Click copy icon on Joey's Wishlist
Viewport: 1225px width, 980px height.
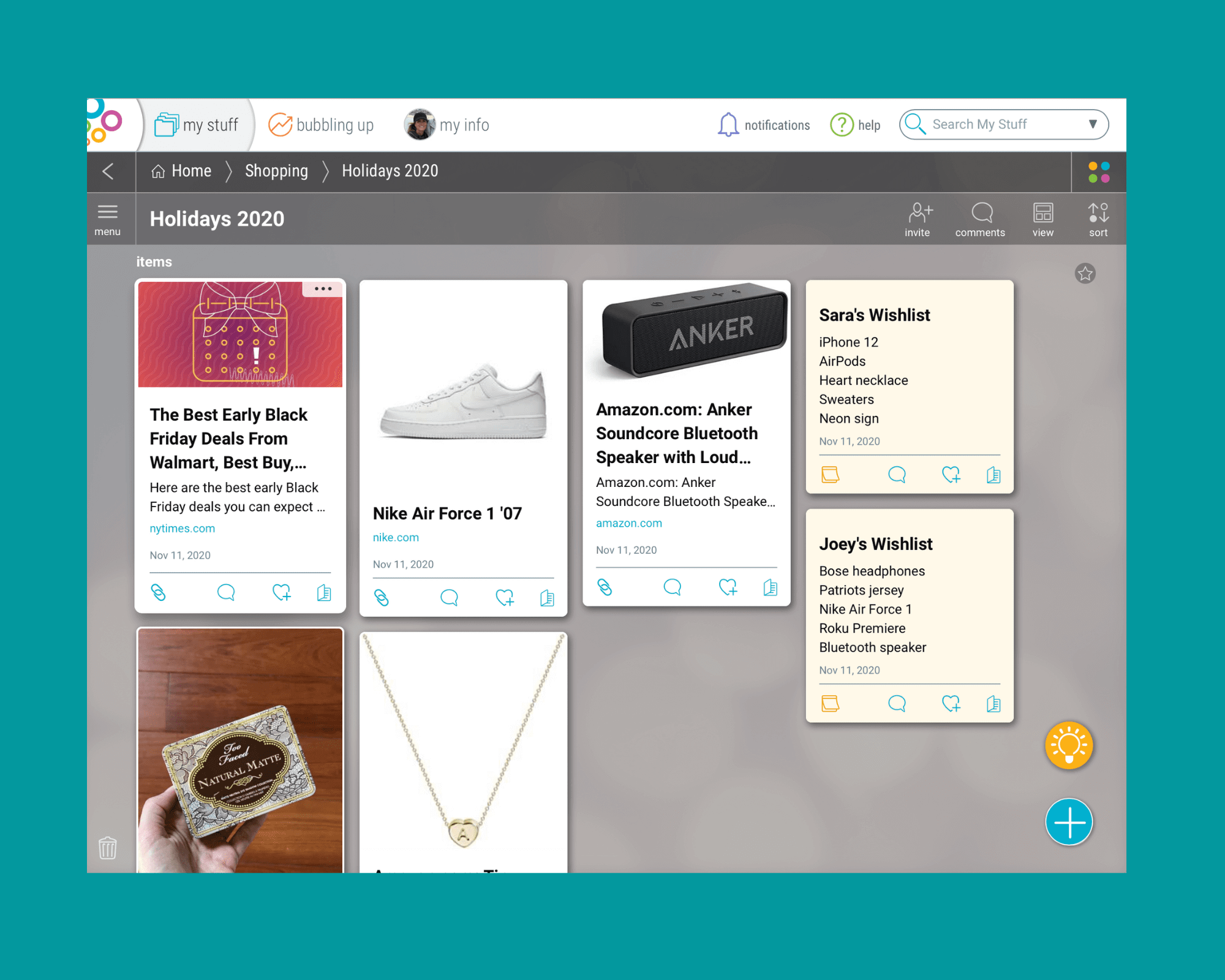(x=993, y=704)
